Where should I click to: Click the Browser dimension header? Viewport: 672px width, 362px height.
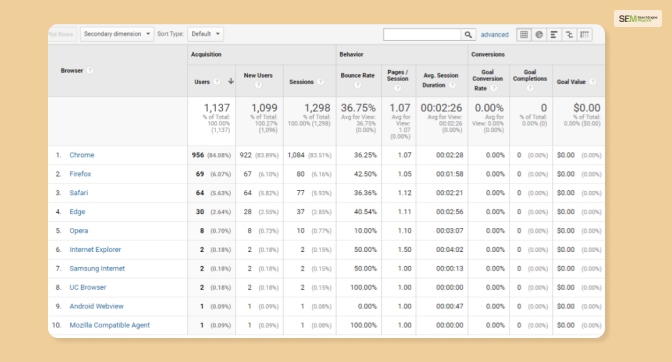click(x=72, y=70)
